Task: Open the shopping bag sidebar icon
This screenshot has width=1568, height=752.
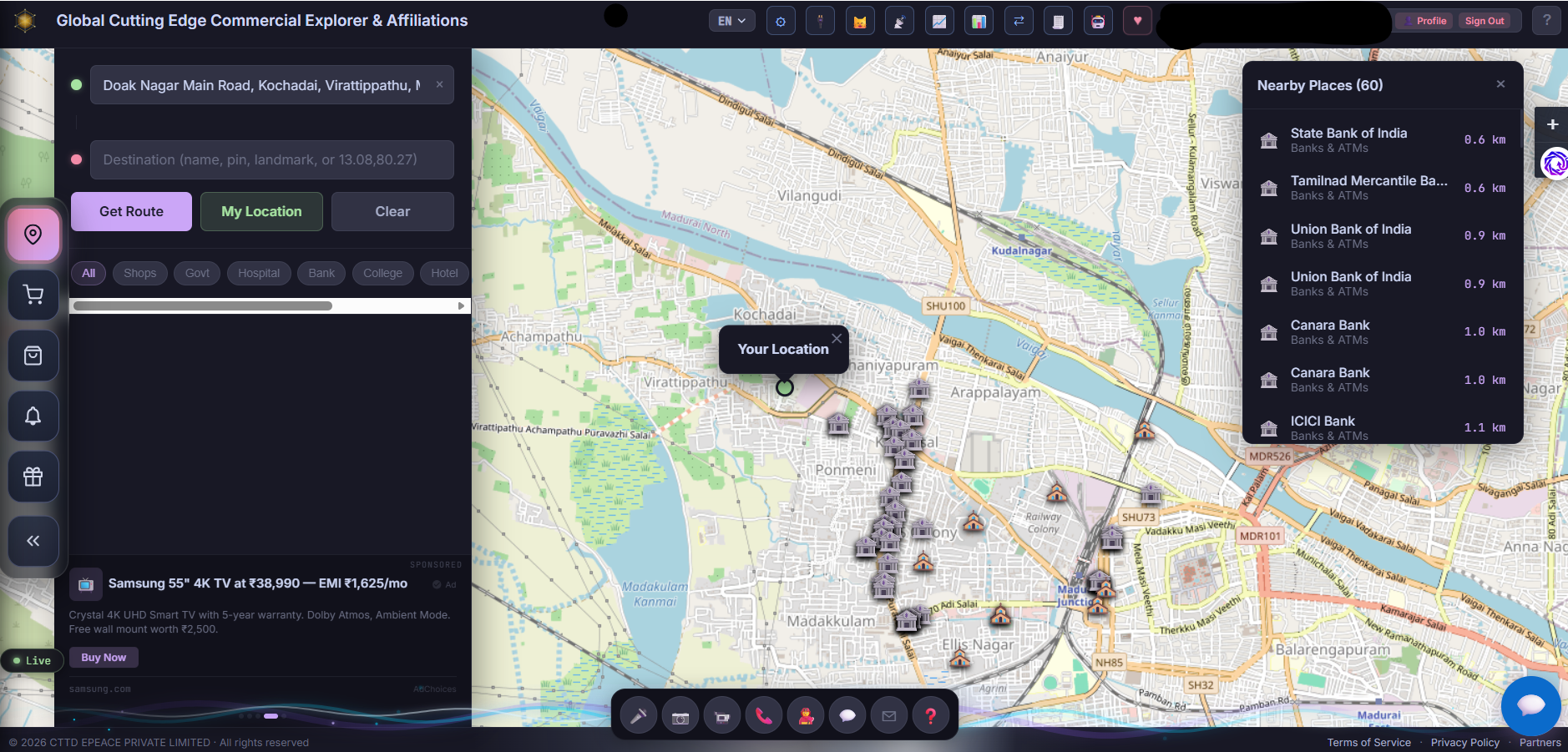Action: click(33, 356)
